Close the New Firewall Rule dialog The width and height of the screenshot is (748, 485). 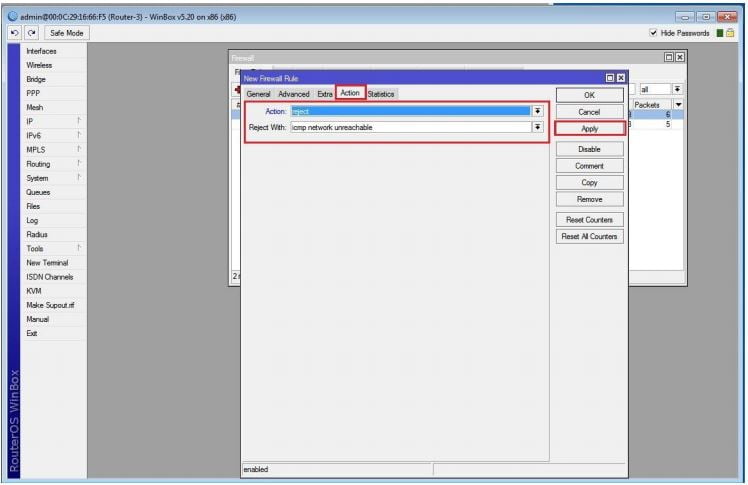click(x=621, y=78)
